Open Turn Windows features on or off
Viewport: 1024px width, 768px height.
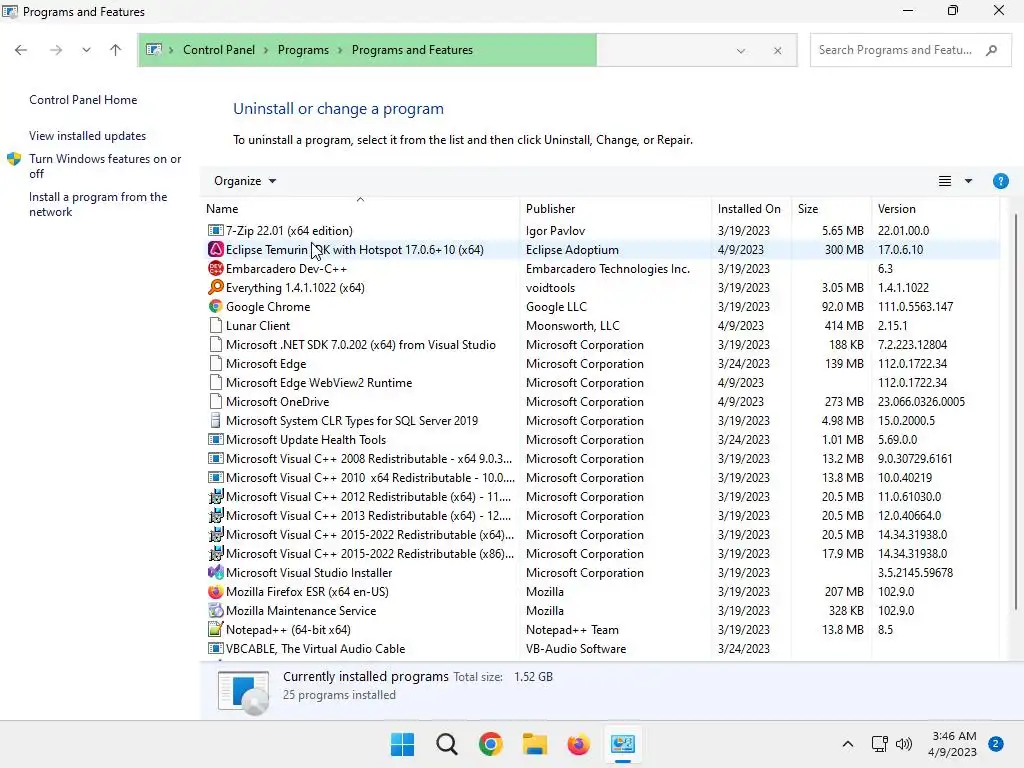[x=104, y=166]
